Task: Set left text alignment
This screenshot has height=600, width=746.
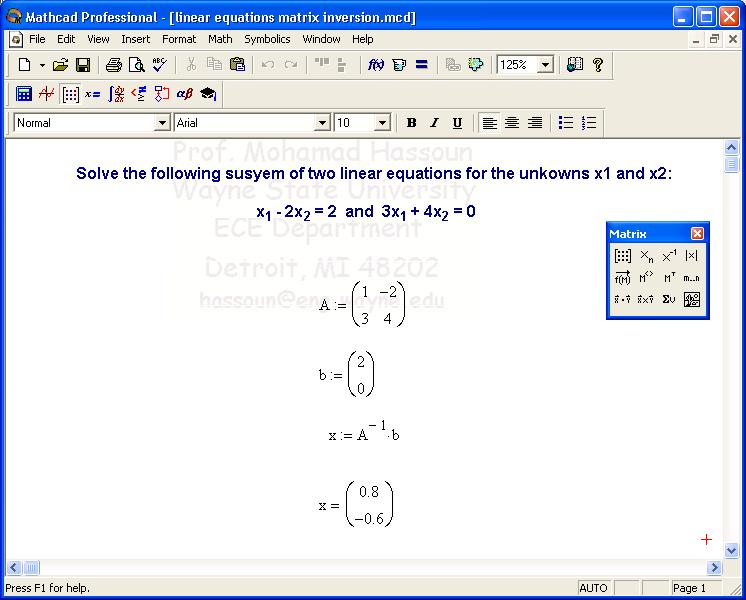Action: tap(490, 123)
